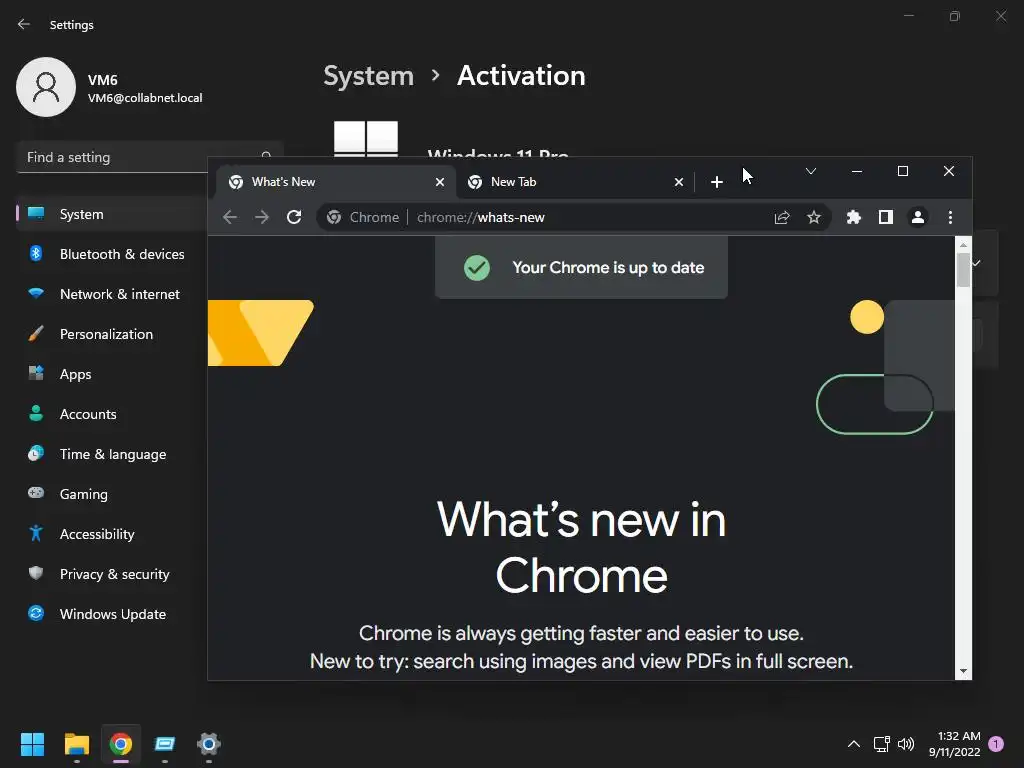Image resolution: width=1024 pixels, height=768 pixels.
Task: Open Apps settings category
Action: pyautogui.click(x=112, y=374)
